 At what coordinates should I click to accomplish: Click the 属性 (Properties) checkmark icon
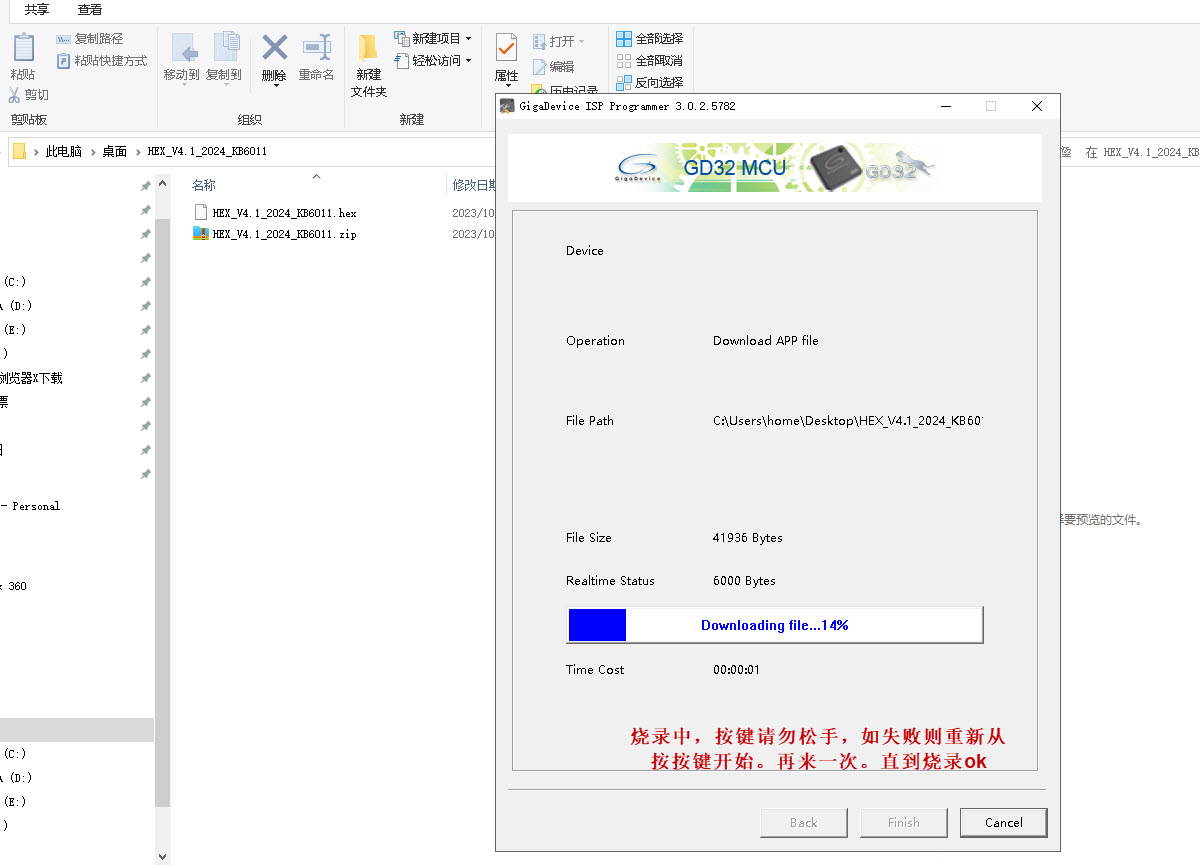(506, 47)
